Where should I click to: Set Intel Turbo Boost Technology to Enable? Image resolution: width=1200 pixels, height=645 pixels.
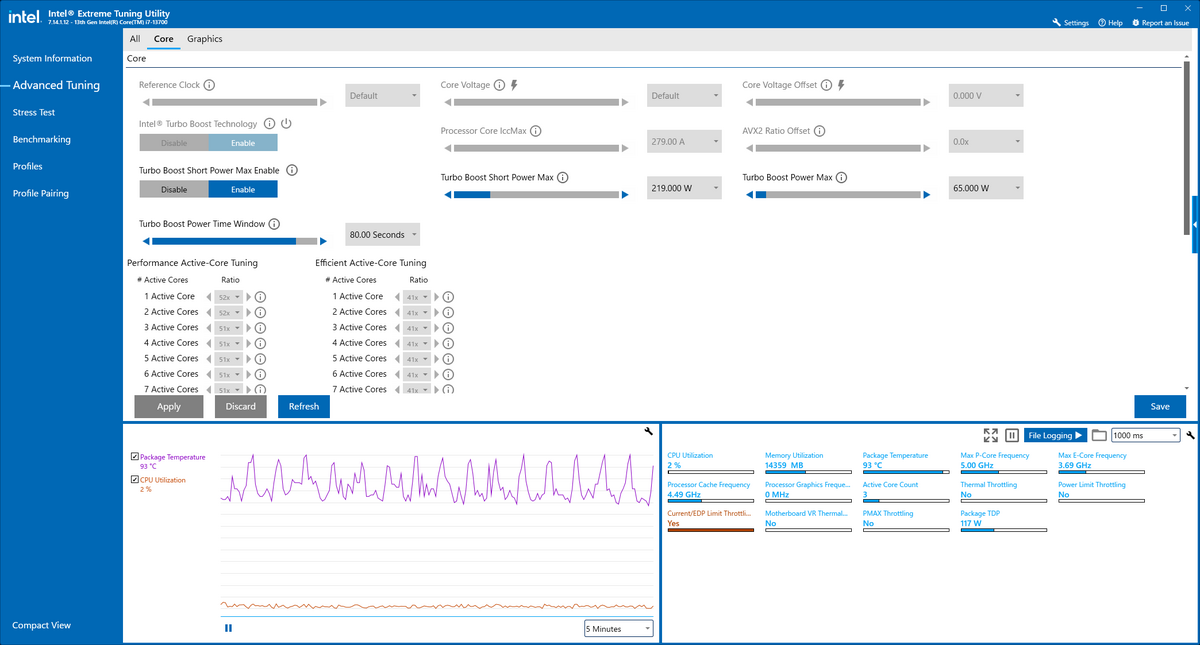(243, 143)
